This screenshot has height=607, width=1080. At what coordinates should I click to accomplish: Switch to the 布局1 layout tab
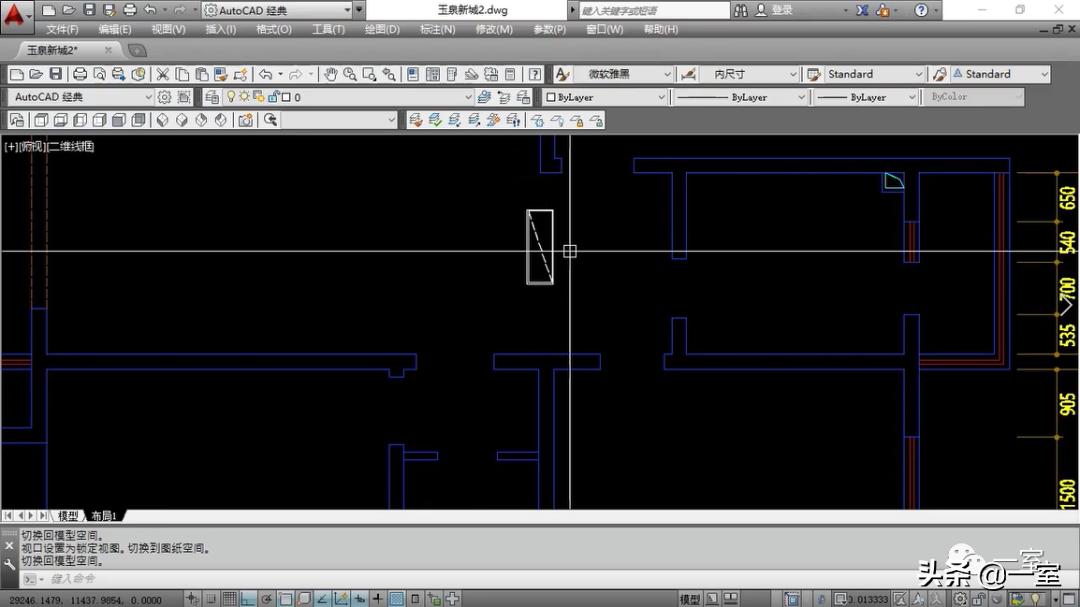click(104, 516)
